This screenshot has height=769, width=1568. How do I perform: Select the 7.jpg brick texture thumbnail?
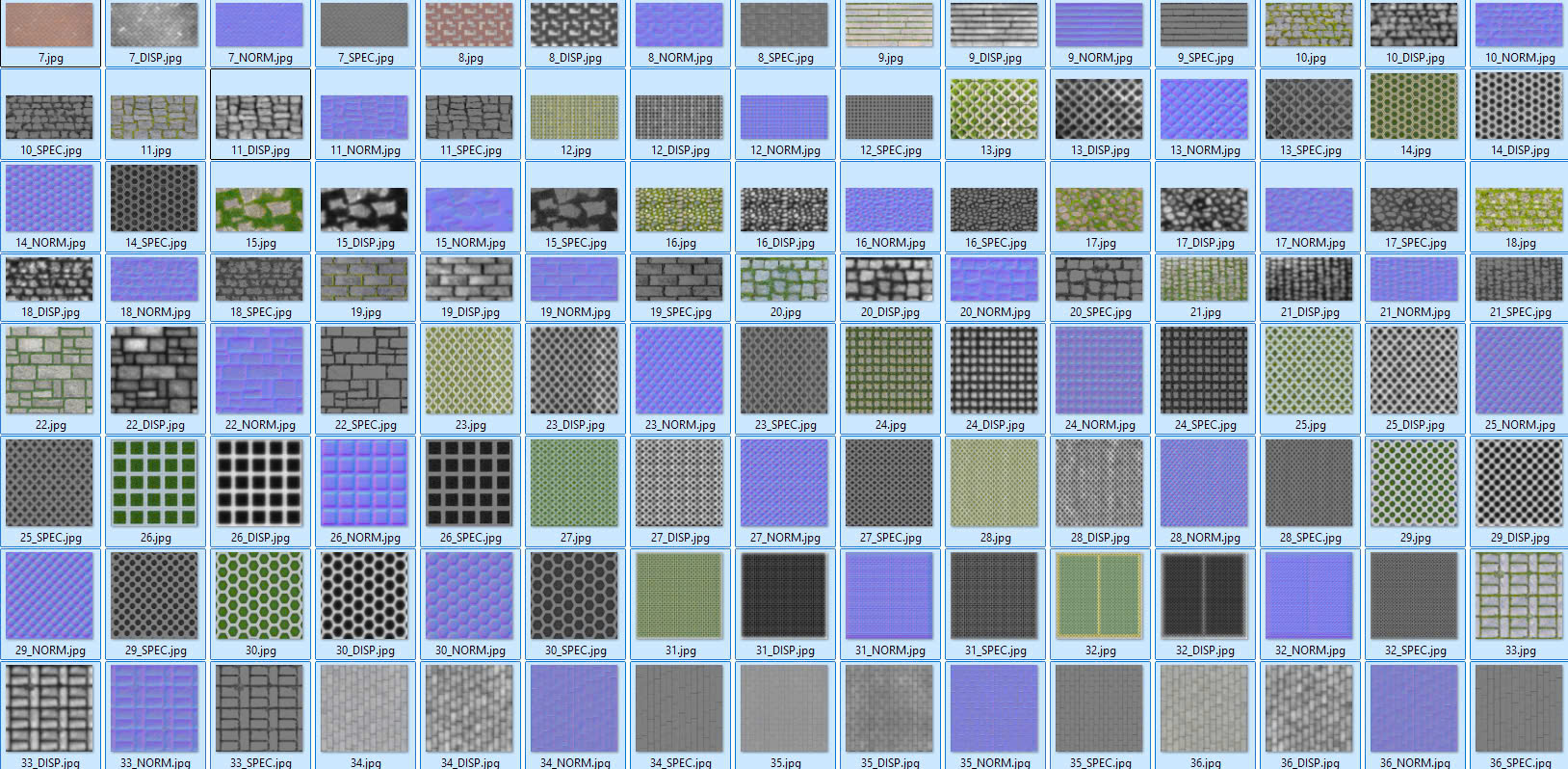coord(50,26)
